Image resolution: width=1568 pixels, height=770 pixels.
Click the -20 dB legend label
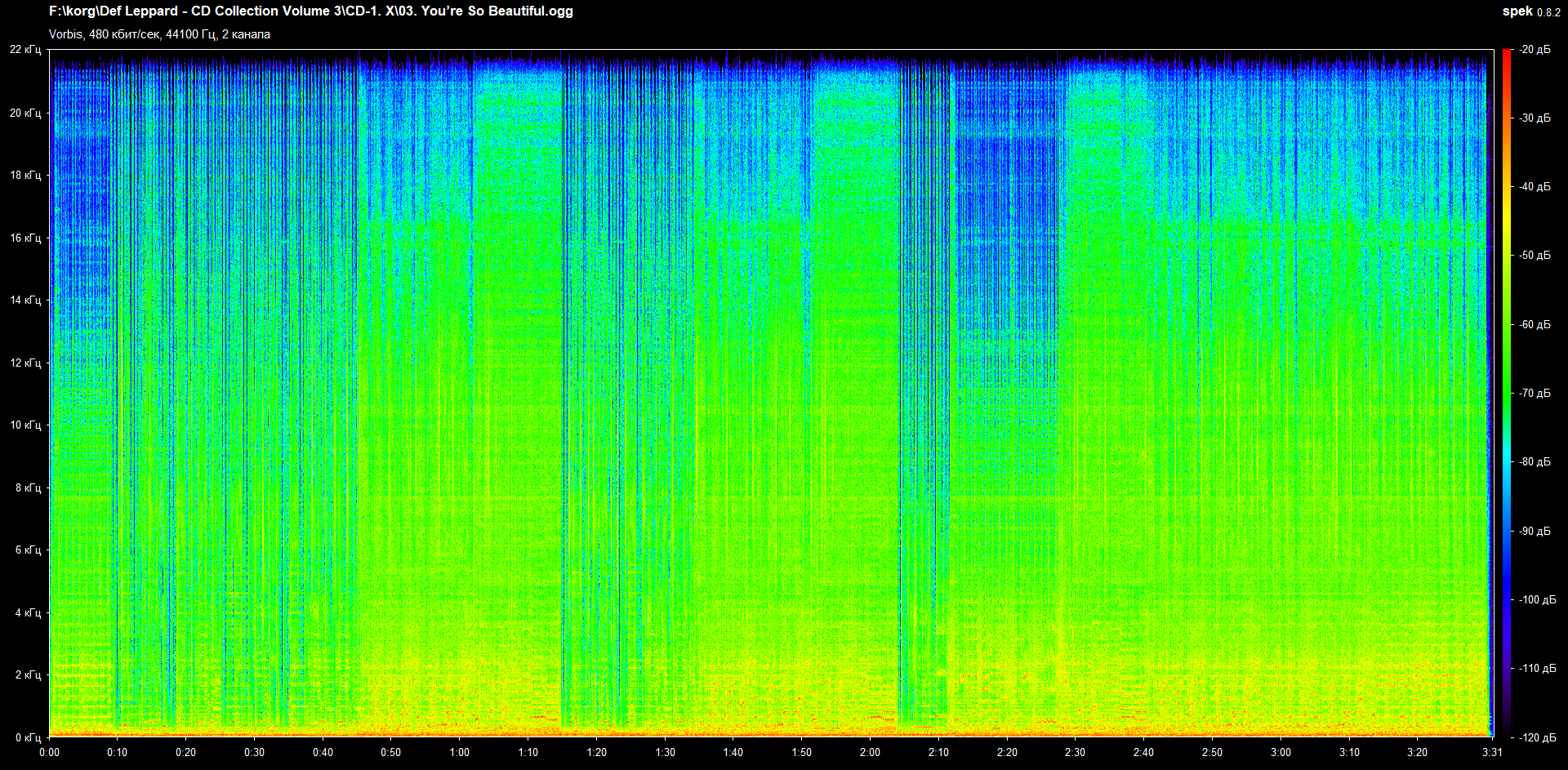(1535, 50)
